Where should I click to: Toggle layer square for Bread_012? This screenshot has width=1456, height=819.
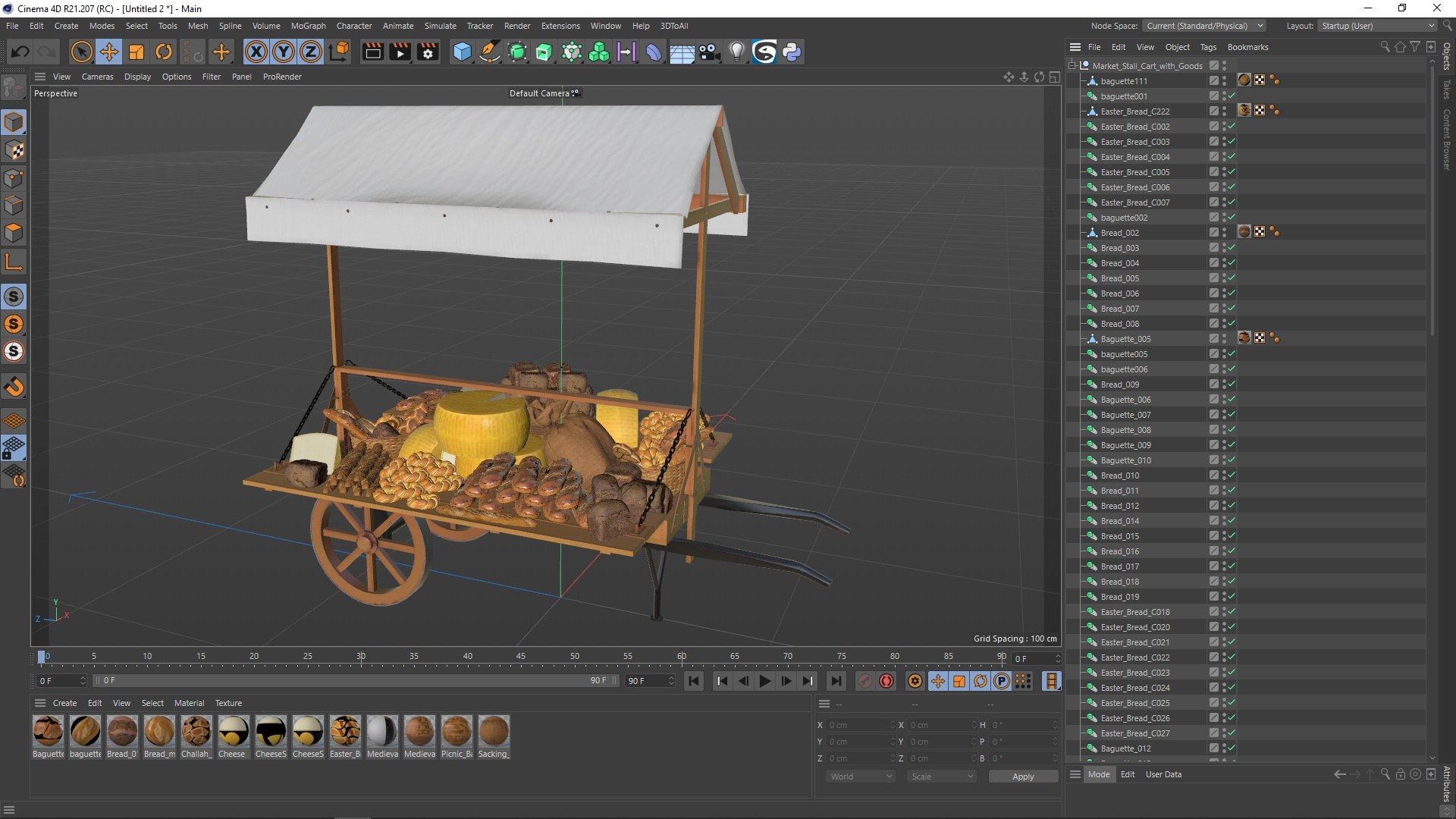pos(1213,506)
